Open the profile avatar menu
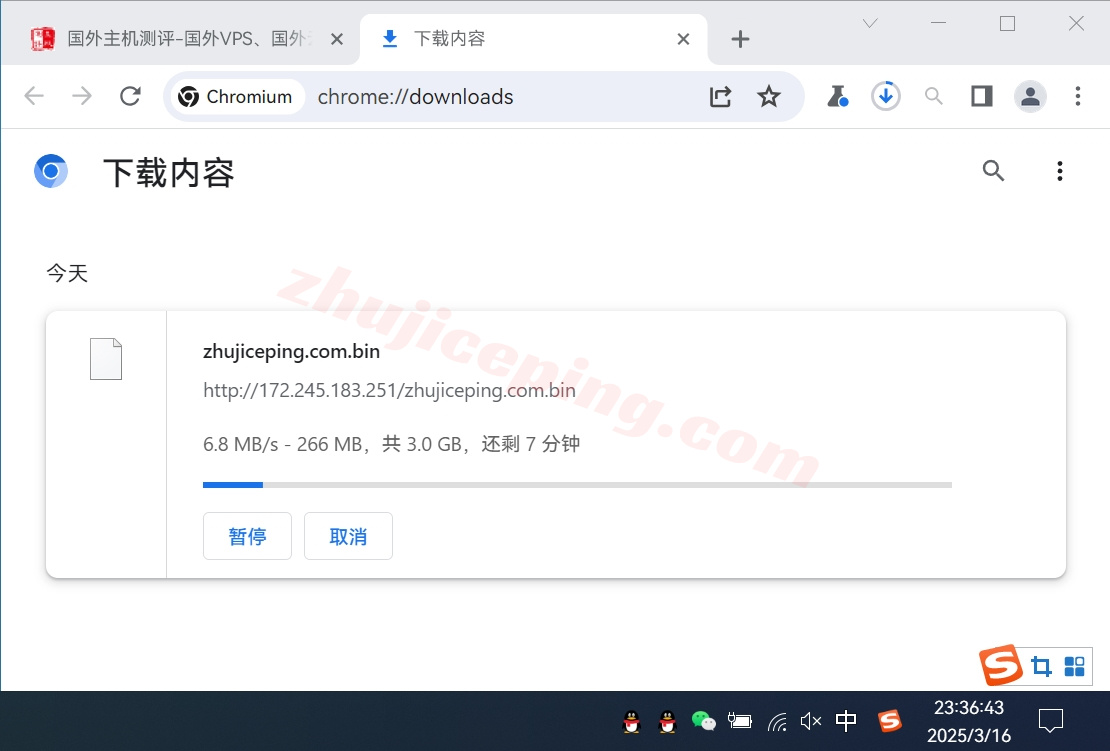 [x=1030, y=96]
